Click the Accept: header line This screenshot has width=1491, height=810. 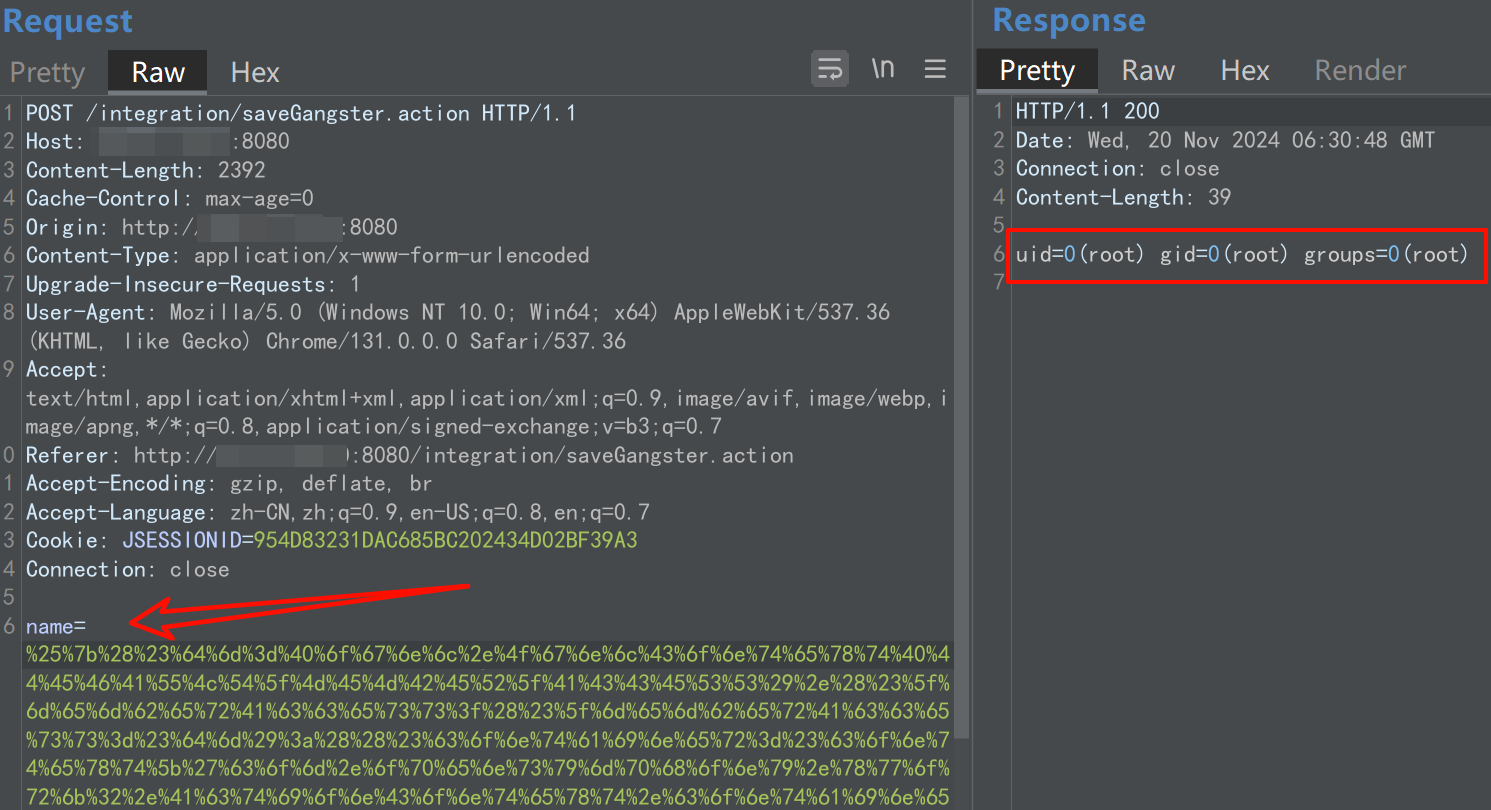488,399
